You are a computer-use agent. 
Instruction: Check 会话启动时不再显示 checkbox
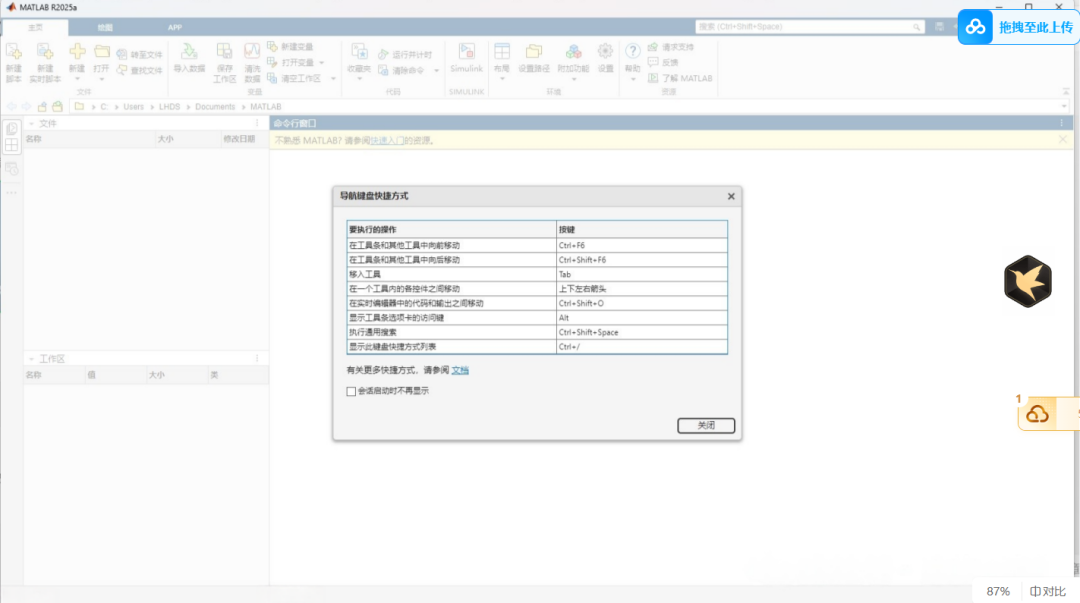351,391
